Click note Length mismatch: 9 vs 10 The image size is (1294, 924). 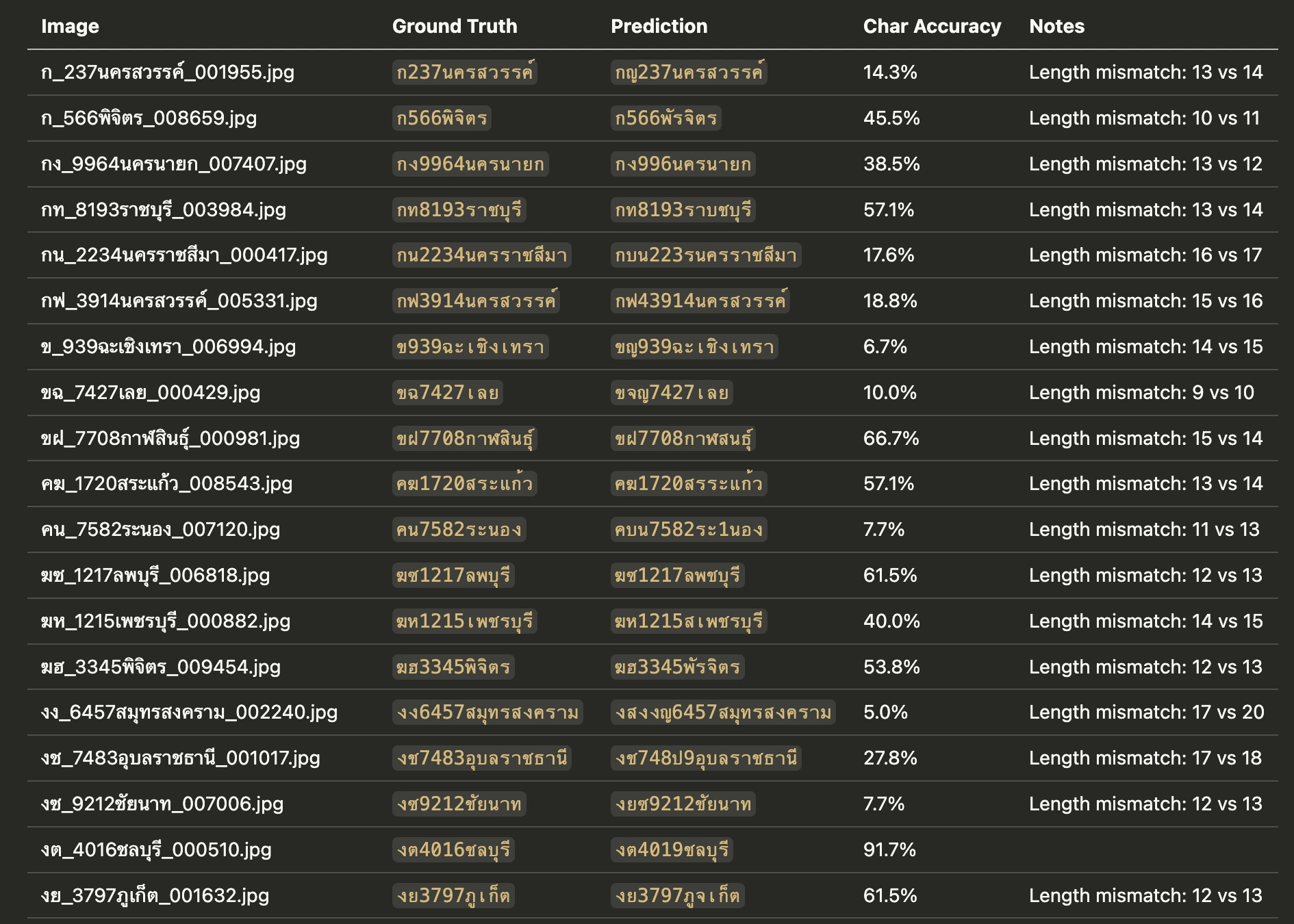[x=1141, y=392]
